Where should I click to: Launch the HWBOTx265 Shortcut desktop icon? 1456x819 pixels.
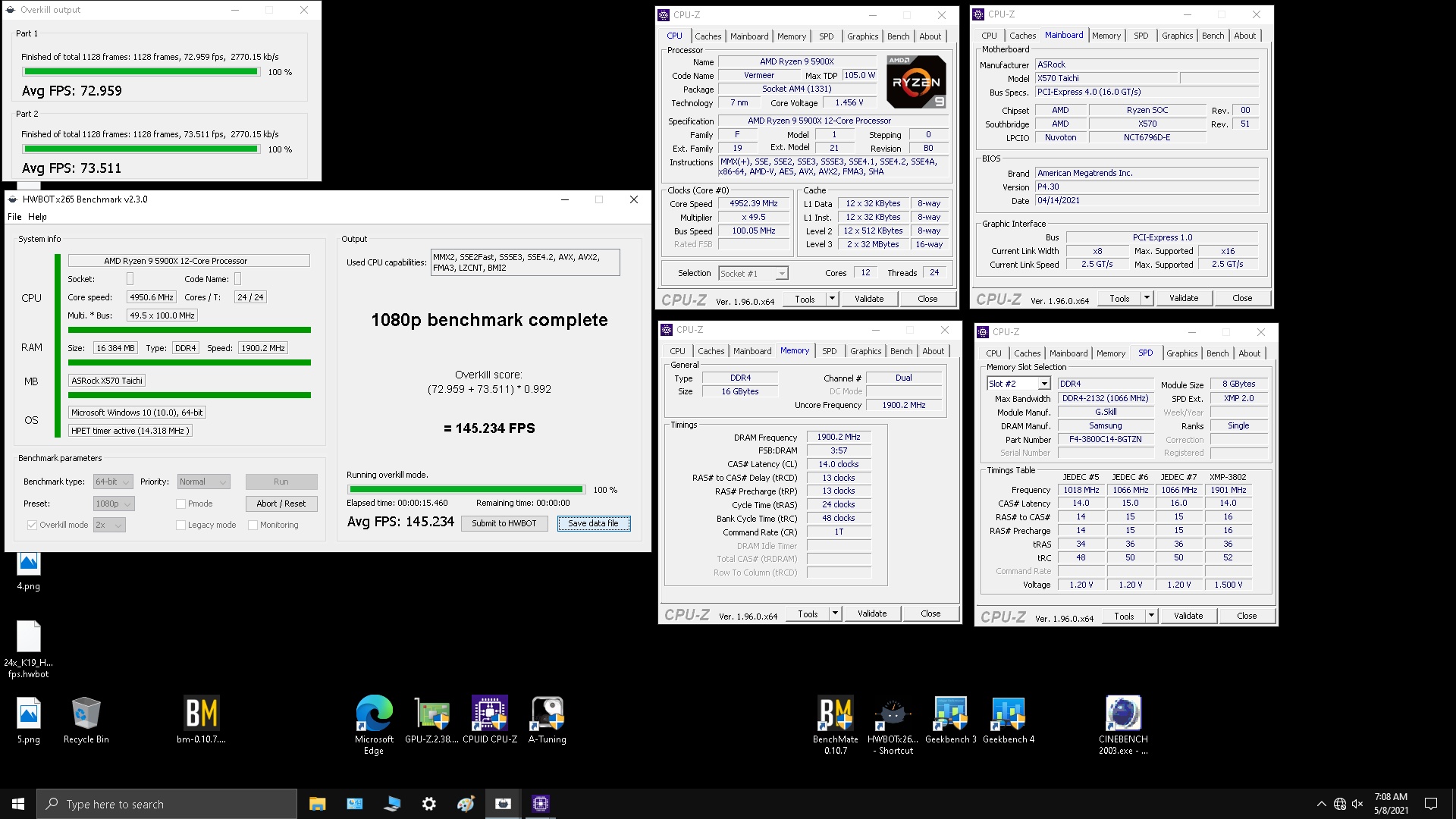point(893,725)
